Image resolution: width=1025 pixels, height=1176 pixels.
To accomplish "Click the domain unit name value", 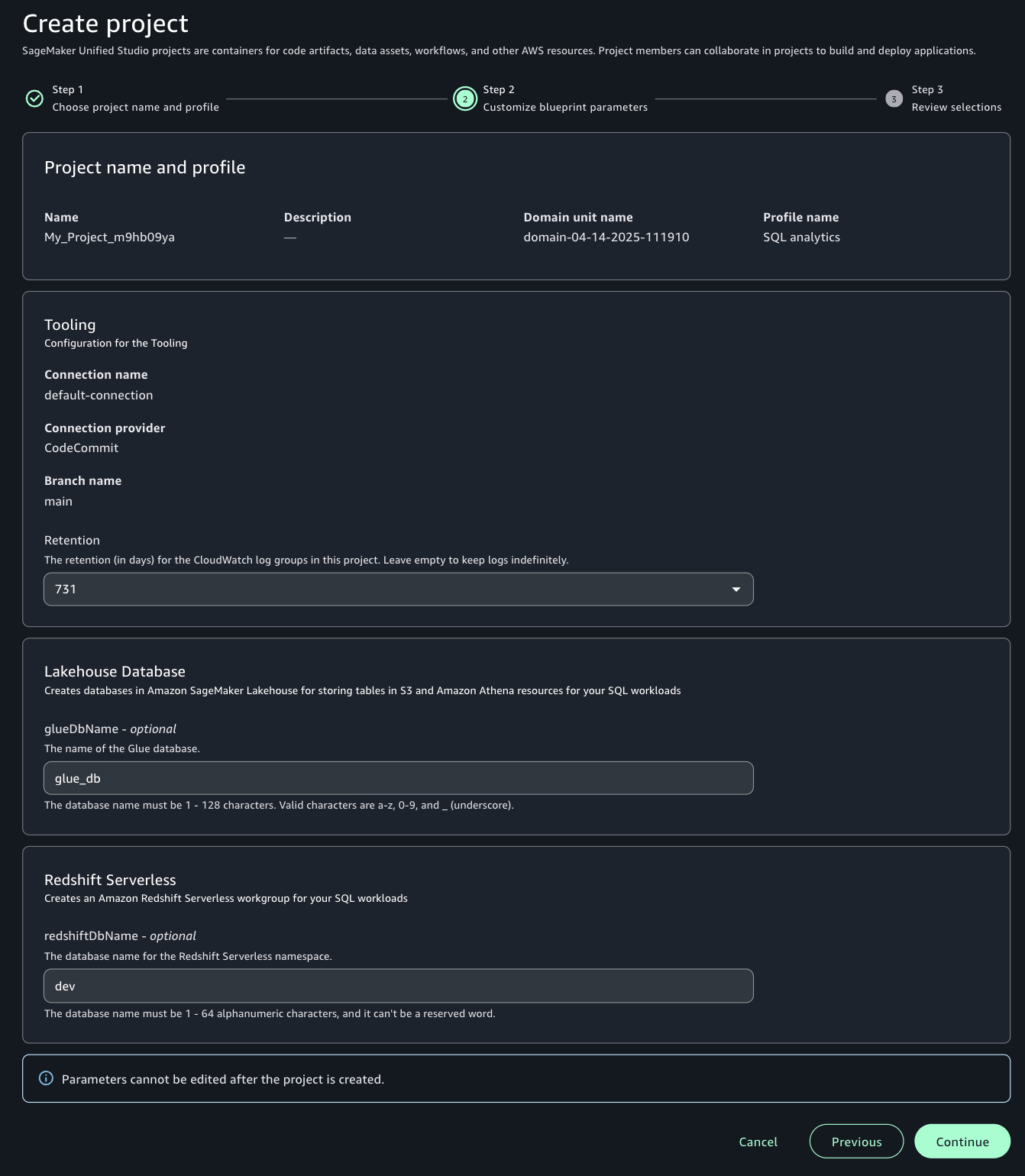I will [606, 237].
